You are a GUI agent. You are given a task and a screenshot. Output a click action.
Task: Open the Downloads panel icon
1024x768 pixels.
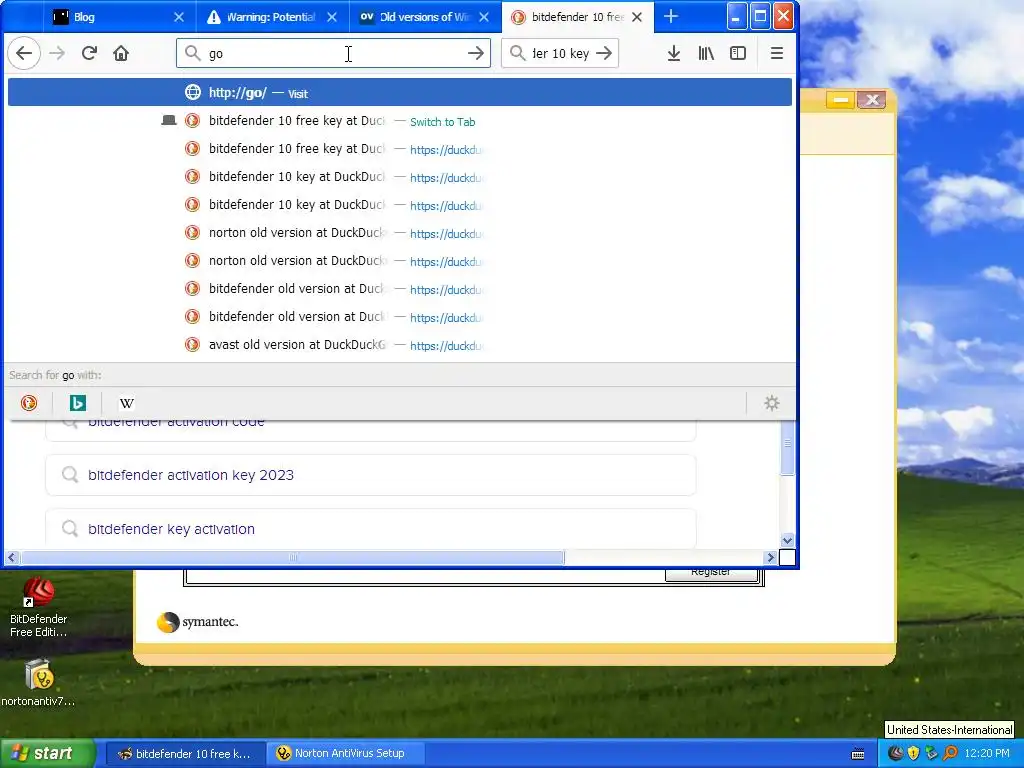pyautogui.click(x=674, y=54)
